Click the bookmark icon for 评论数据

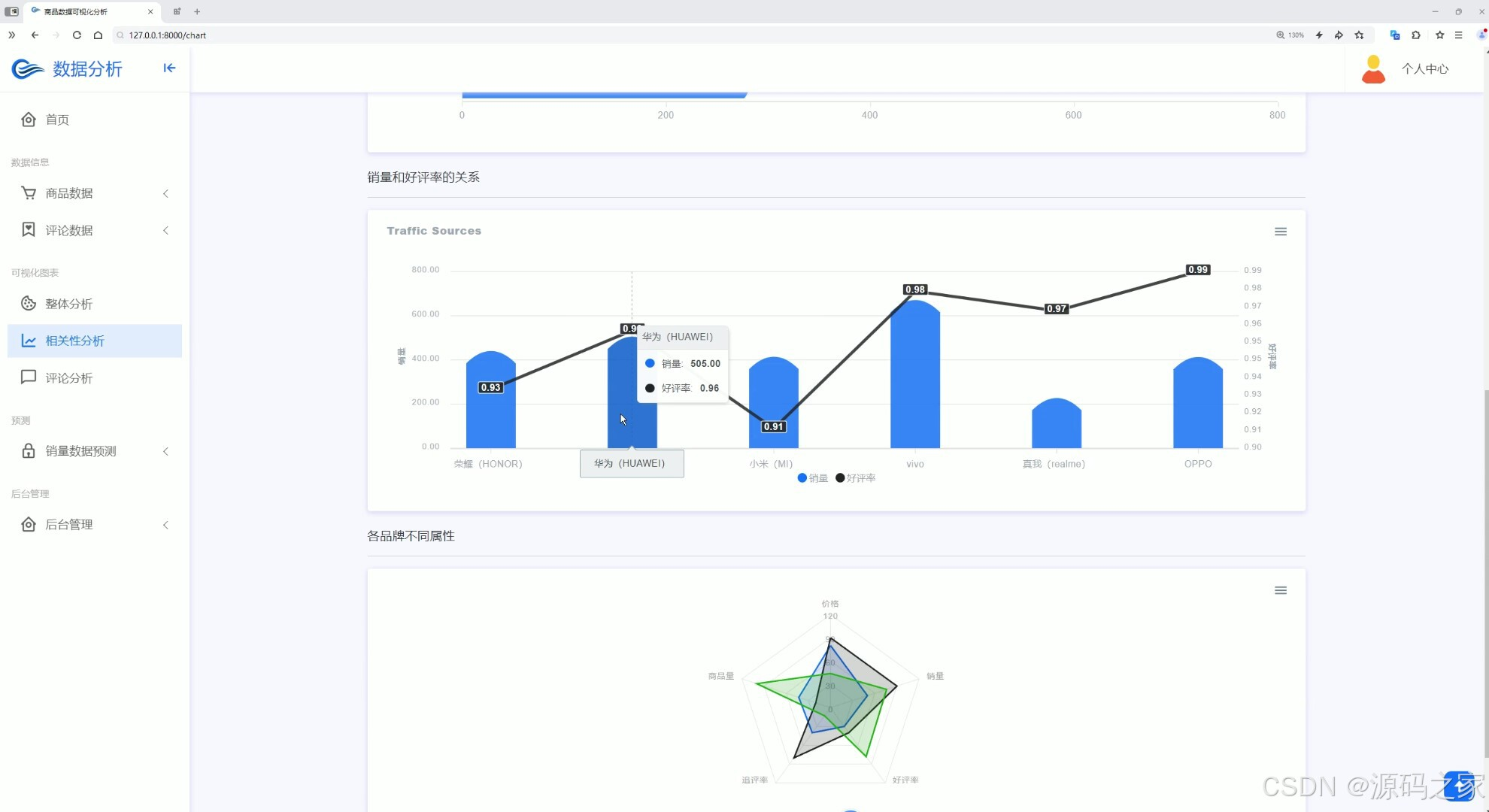click(29, 230)
